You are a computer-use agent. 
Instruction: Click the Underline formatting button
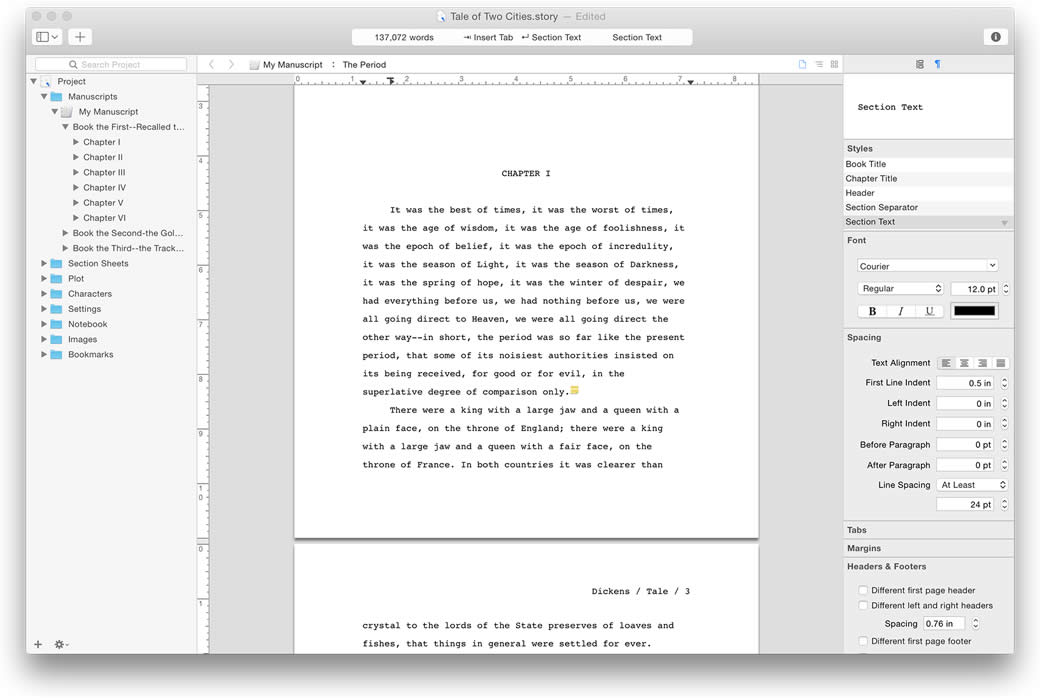(929, 311)
